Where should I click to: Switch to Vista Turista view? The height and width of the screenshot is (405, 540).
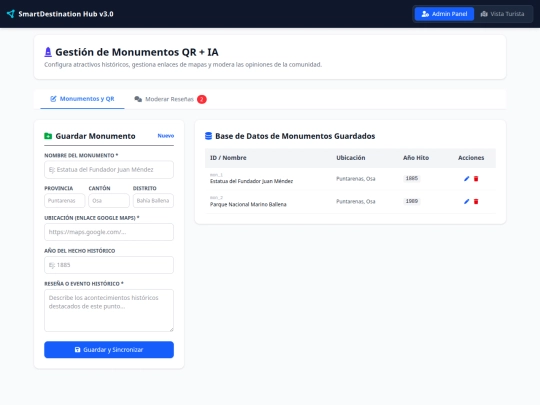[x=502, y=14]
